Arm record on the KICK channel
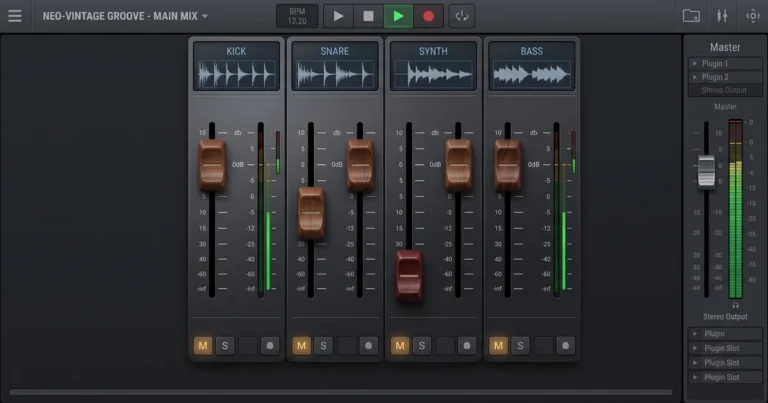Screen dimensions: 768x403 pos(270,346)
